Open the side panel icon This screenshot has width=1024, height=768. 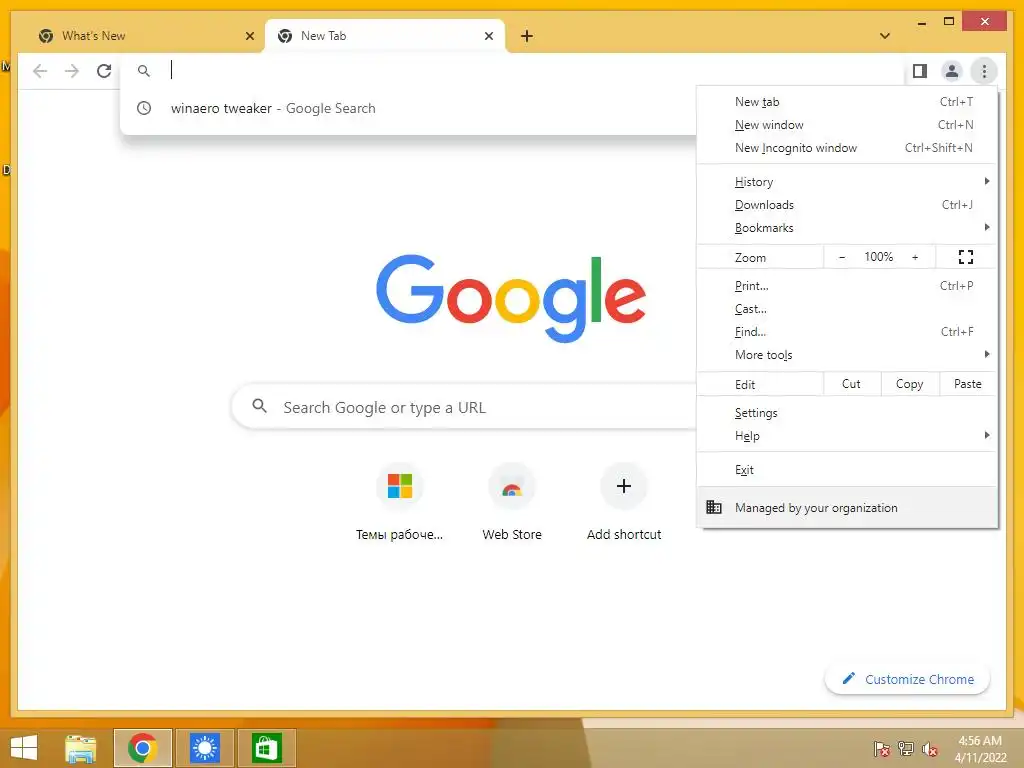click(920, 71)
